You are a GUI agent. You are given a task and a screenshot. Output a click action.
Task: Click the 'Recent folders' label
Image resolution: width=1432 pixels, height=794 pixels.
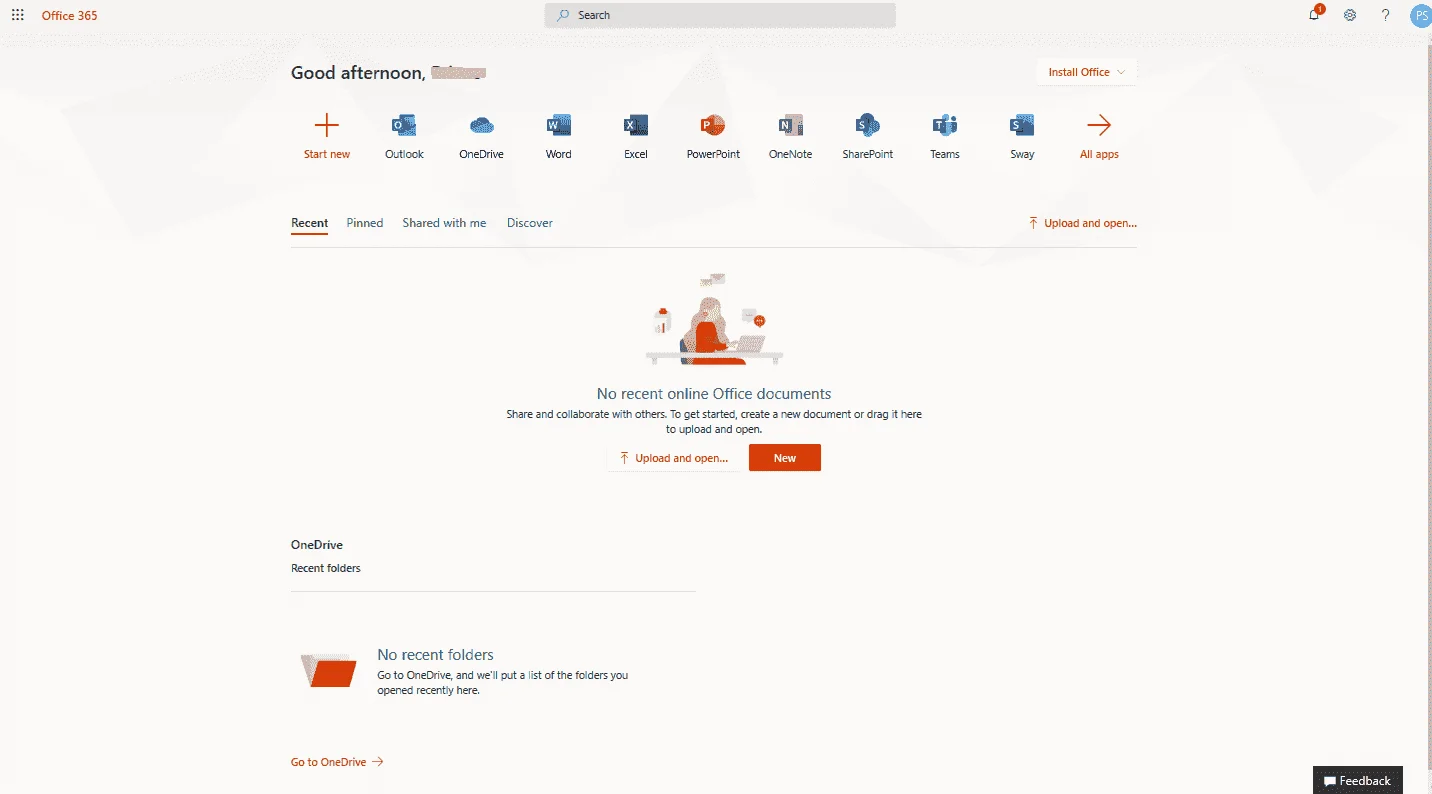click(326, 568)
